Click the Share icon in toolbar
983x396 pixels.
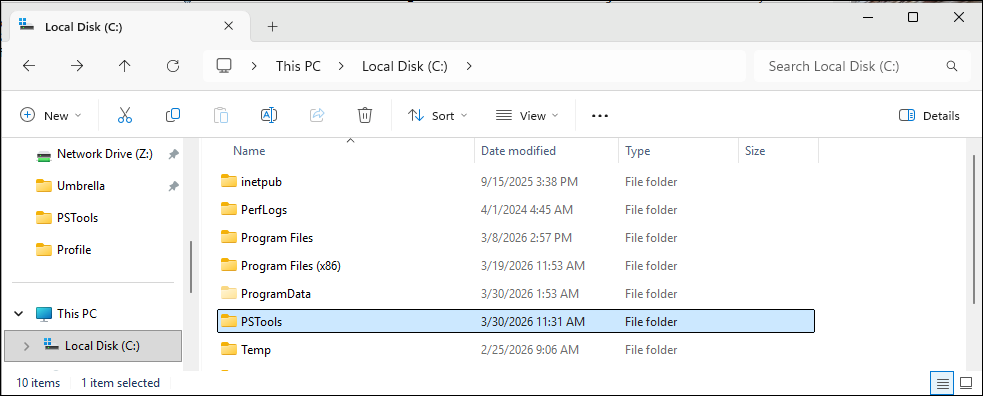coord(317,115)
